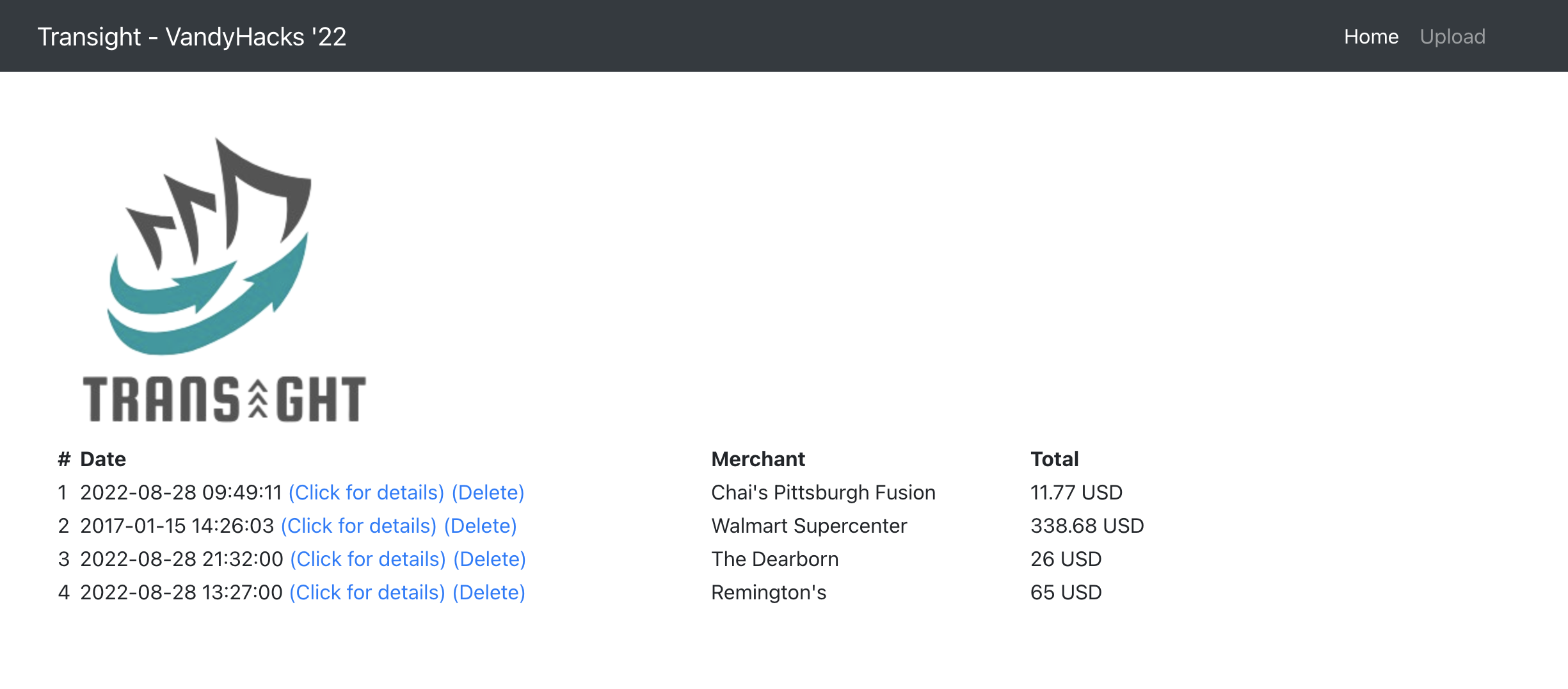The height and width of the screenshot is (689, 1568).
Task: Select The Dearborn merchant cell
Action: pyautogui.click(x=774, y=559)
